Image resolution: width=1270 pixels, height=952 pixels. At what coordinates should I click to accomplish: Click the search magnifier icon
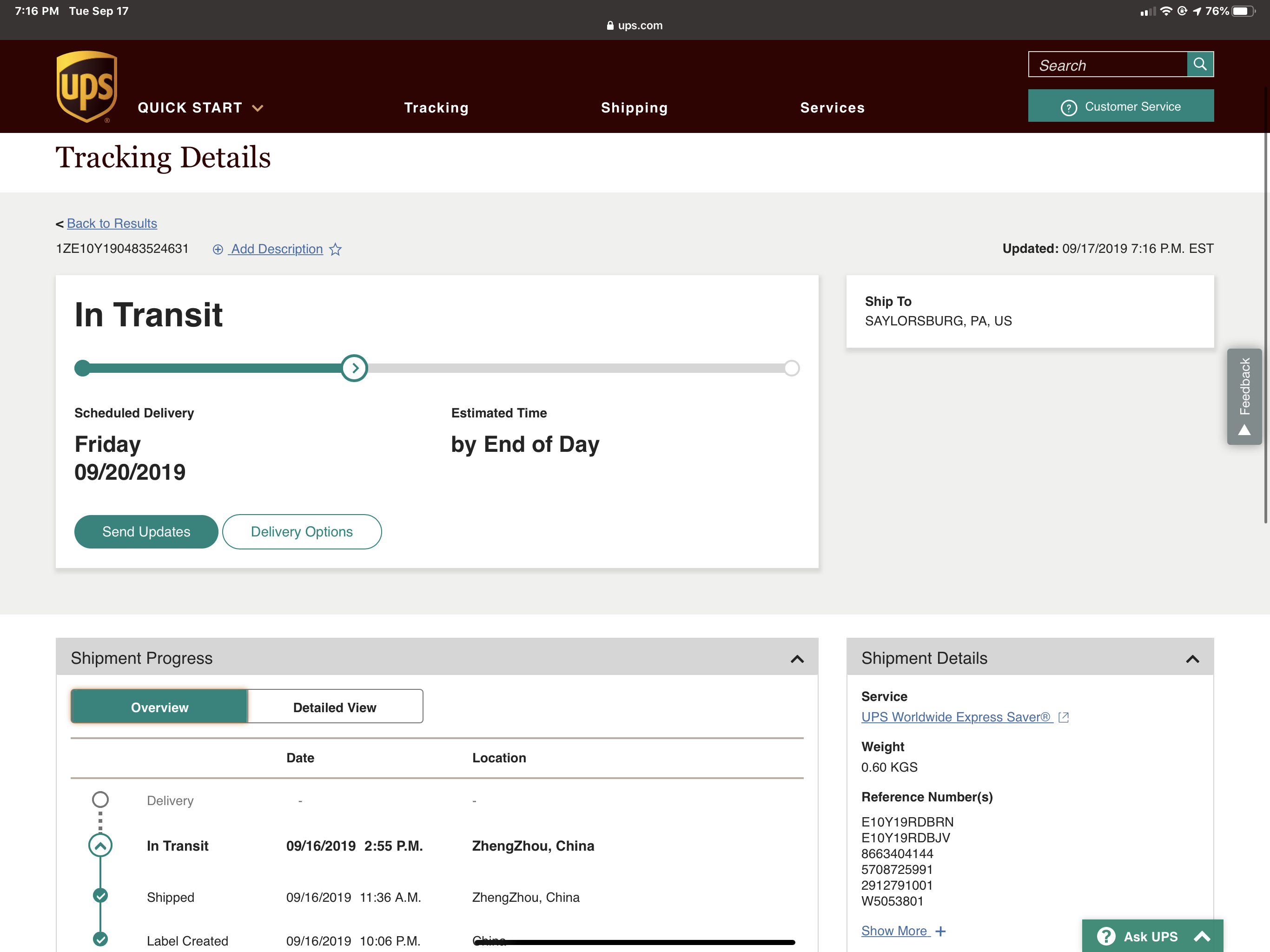click(x=1200, y=64)
